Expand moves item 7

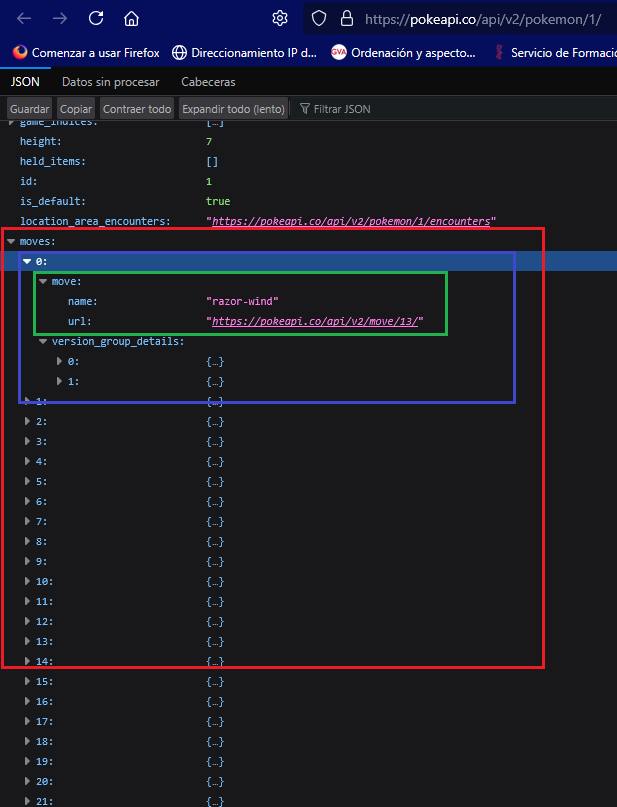27,521
